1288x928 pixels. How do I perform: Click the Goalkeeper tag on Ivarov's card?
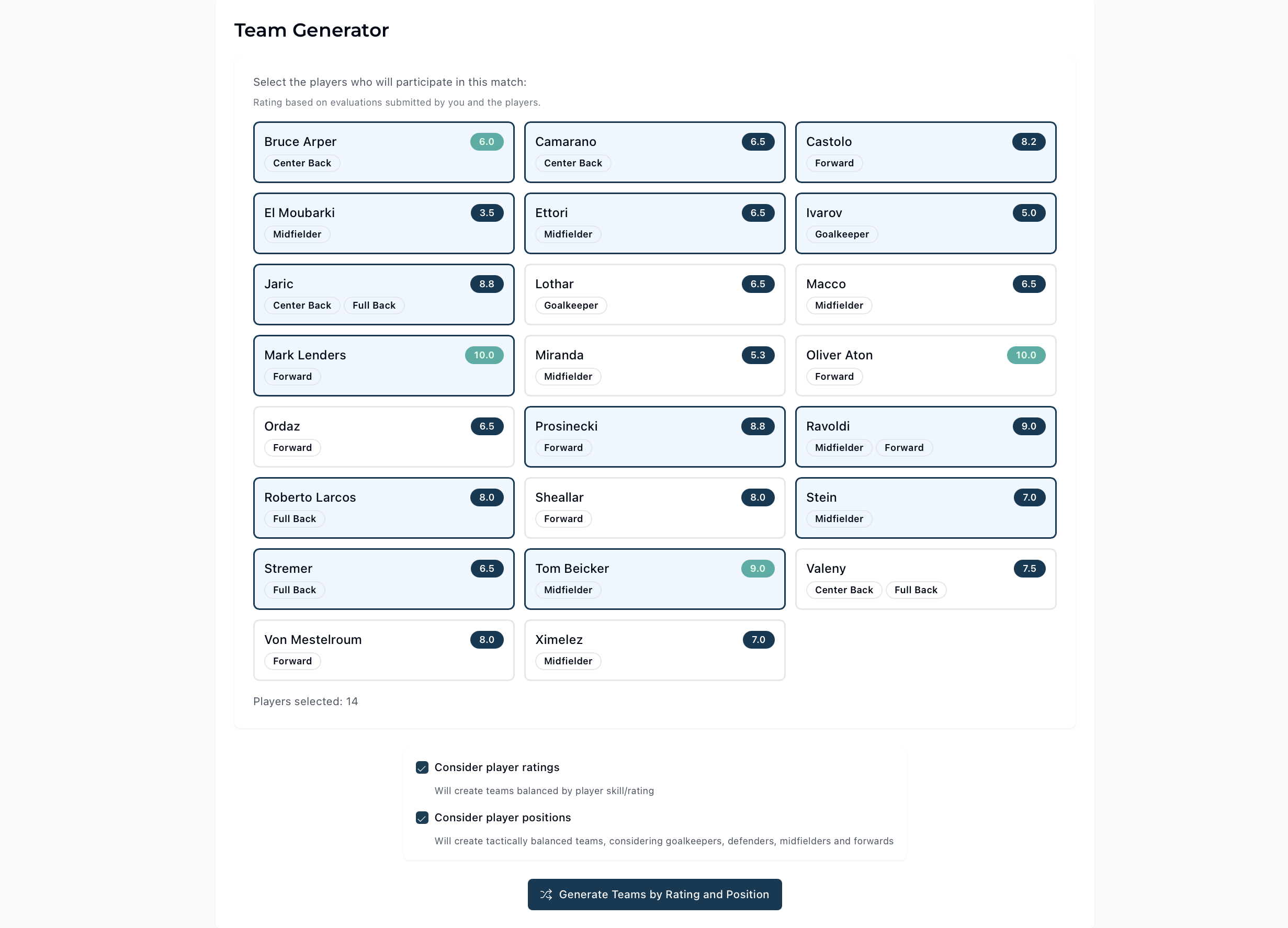[x=842, y=234]
